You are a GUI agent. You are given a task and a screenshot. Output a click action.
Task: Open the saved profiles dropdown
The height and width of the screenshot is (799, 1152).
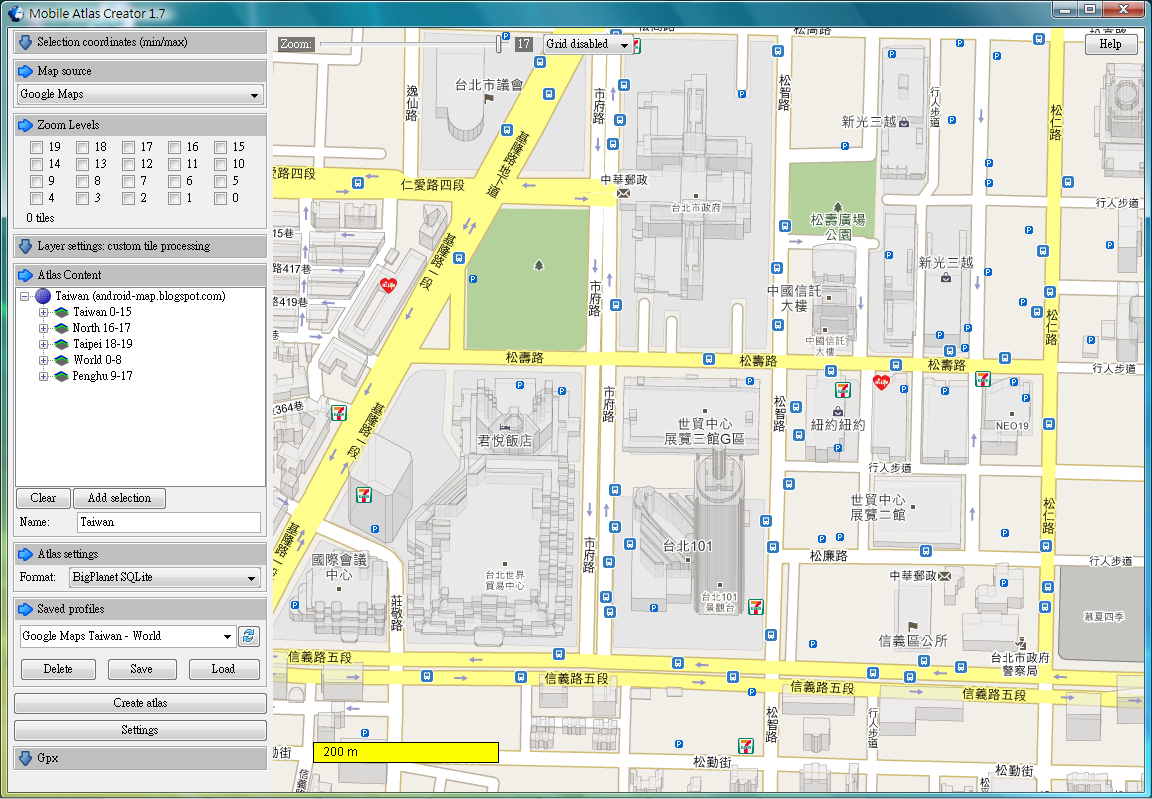(x=227, y=637)
